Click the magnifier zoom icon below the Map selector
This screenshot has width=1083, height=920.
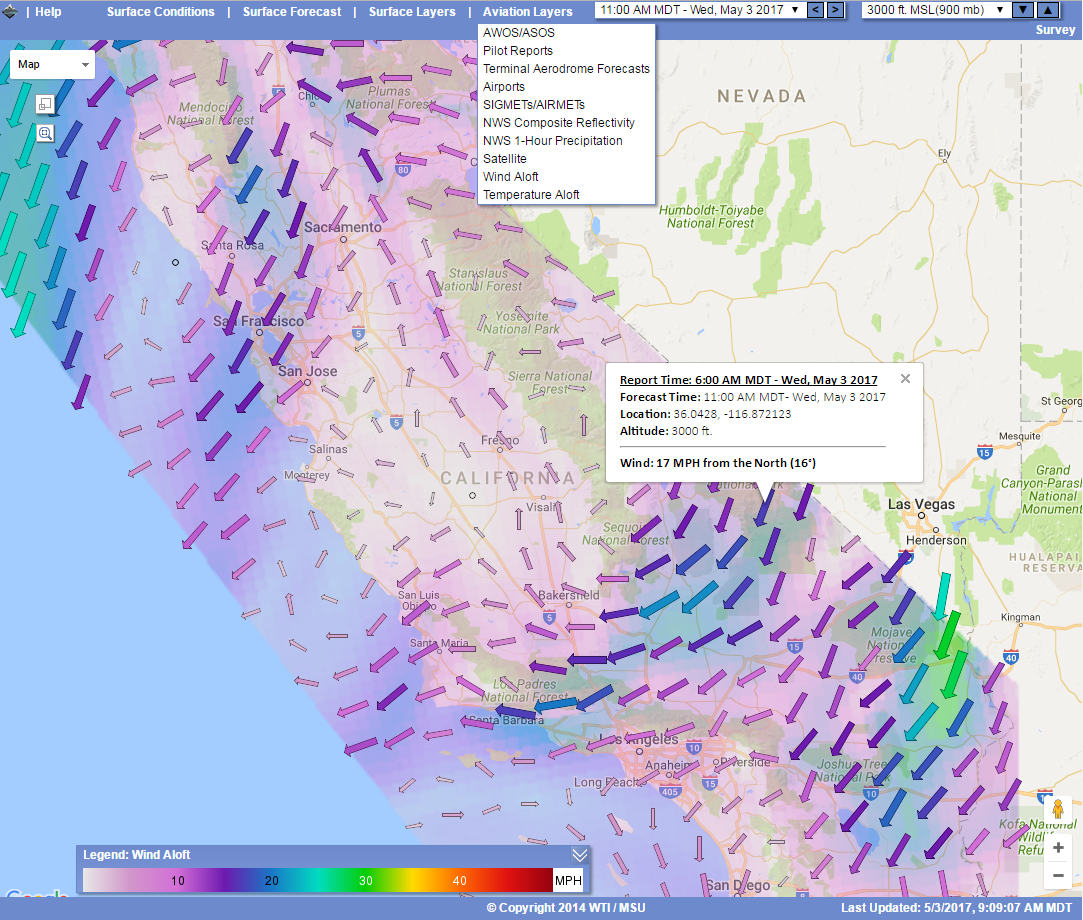(x=44, y=132)
